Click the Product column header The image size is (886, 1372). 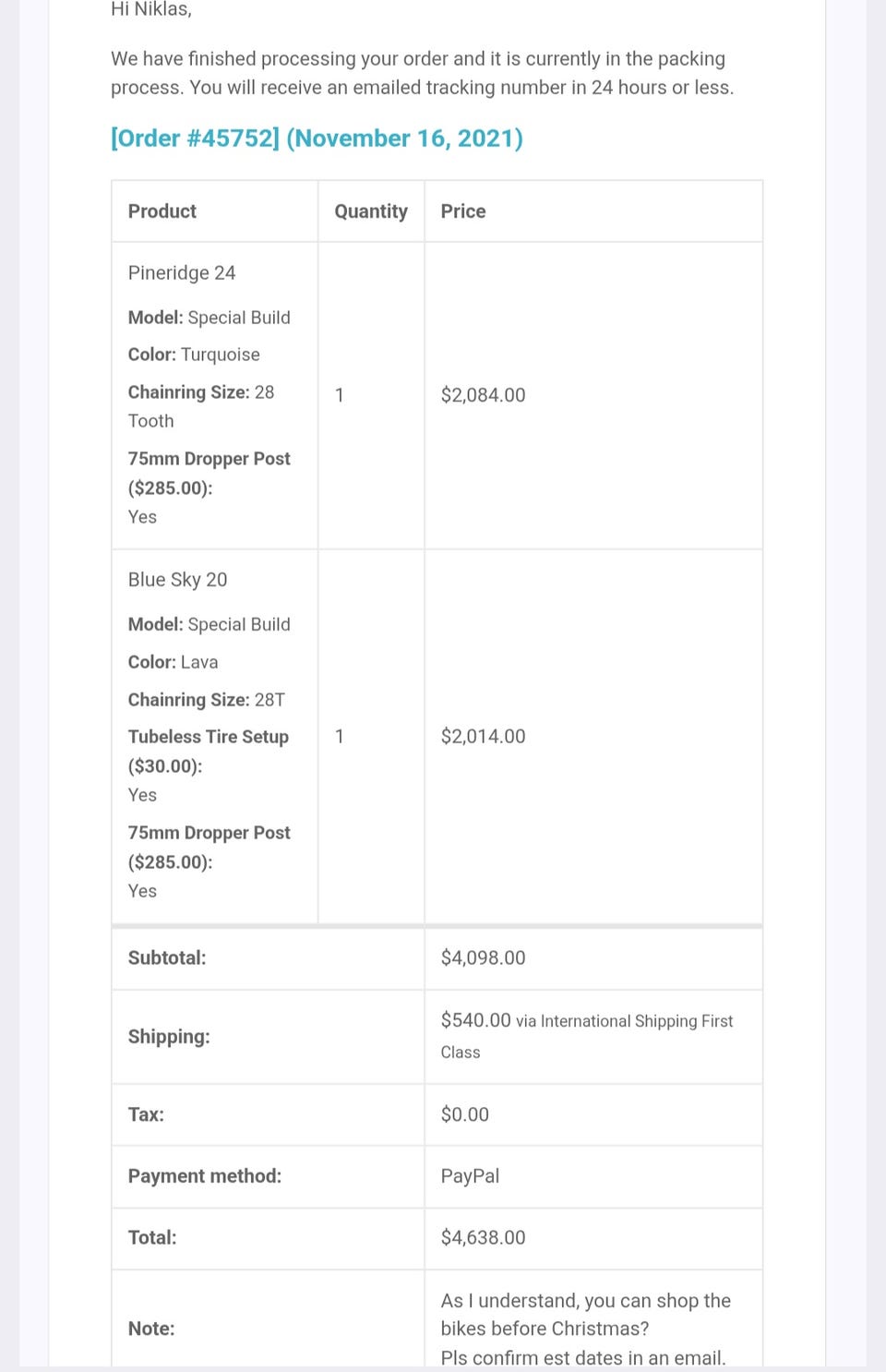(162, 211)
